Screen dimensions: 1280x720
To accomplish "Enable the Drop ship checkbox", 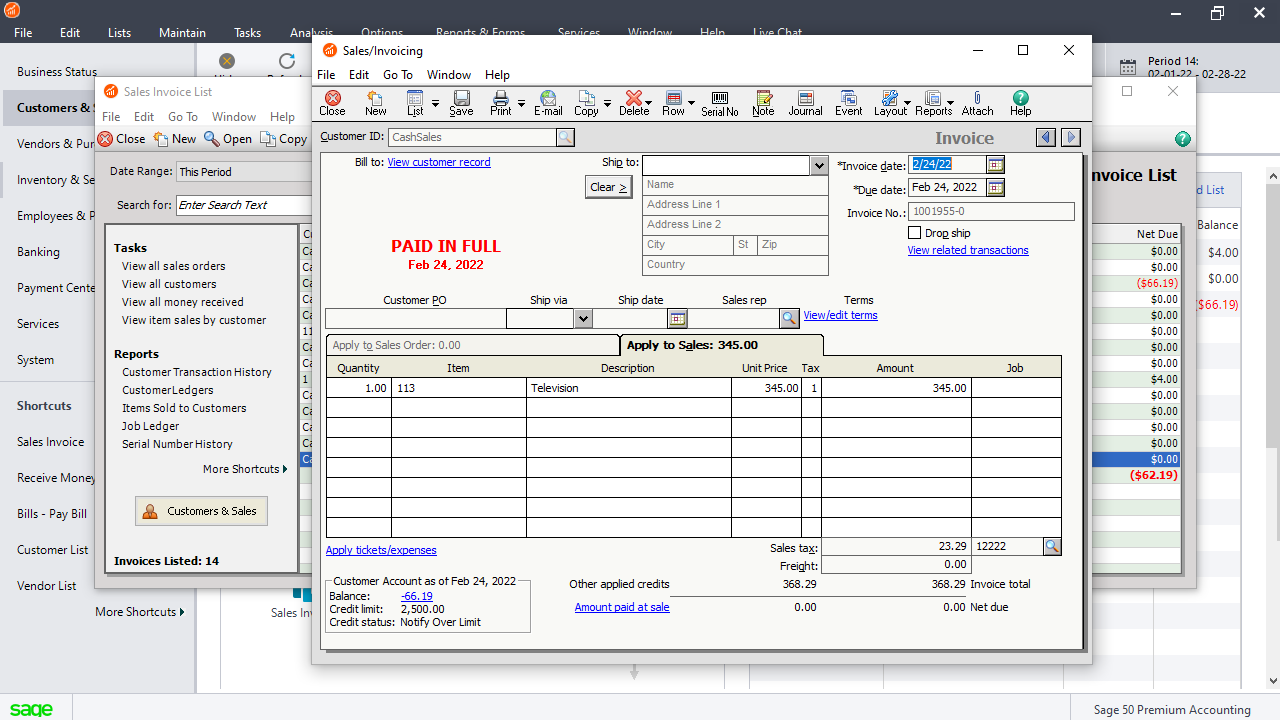I will (914, 233).
